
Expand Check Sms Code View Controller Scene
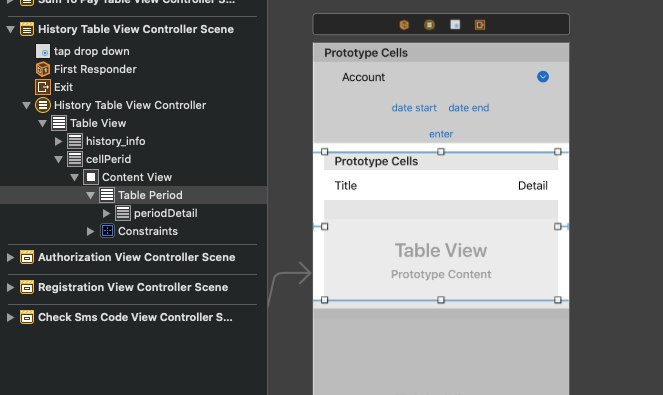pyautogui.click(x=11, y=317)
